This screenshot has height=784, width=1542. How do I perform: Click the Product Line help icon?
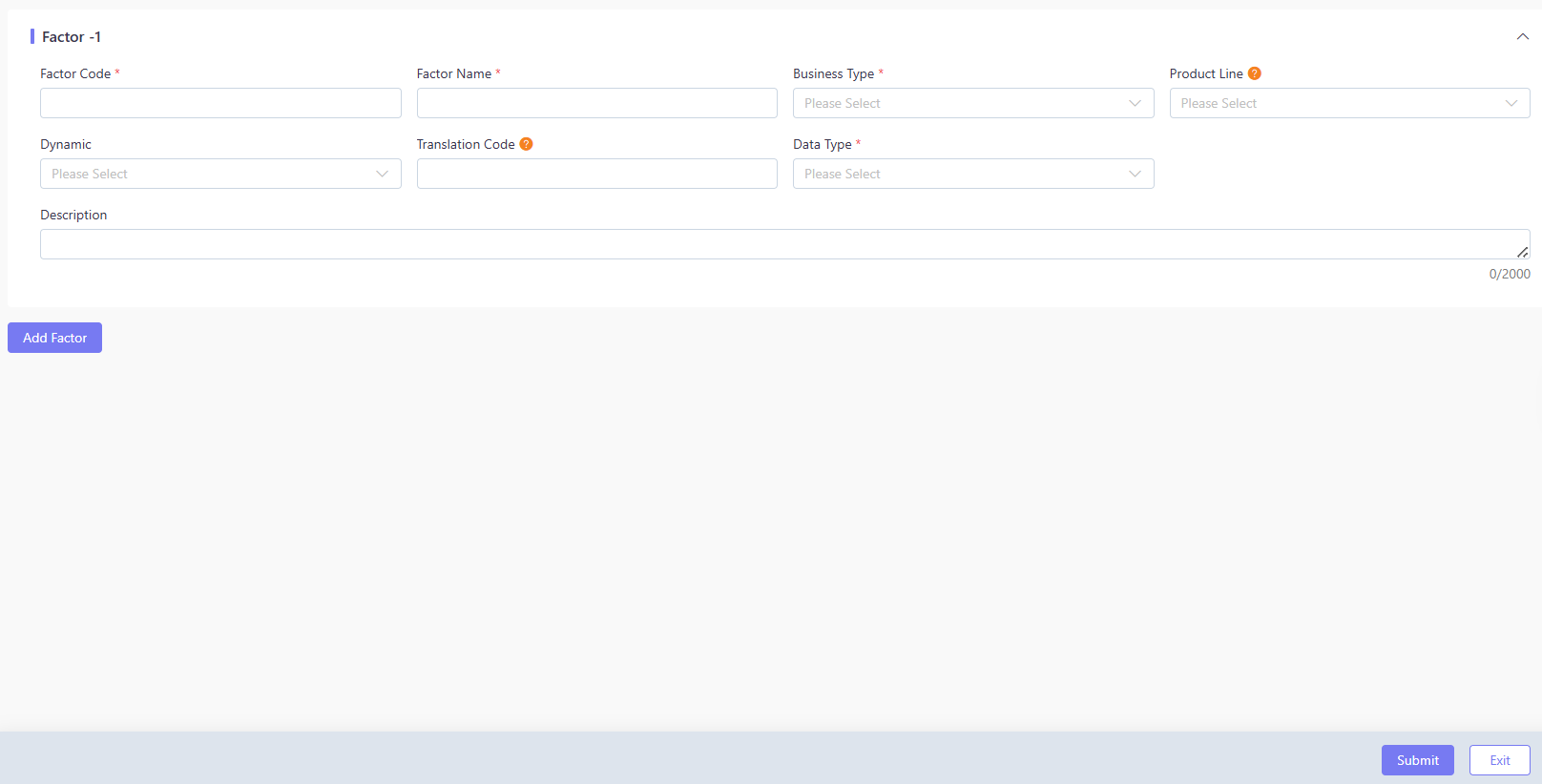click(x=1255, y=73)
